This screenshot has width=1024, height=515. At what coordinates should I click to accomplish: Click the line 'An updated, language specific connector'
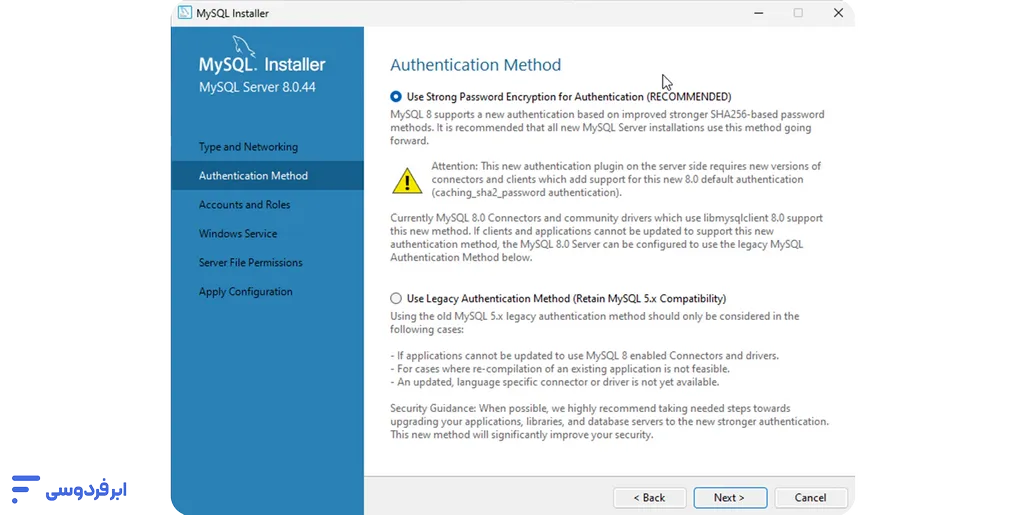(554, 382)
